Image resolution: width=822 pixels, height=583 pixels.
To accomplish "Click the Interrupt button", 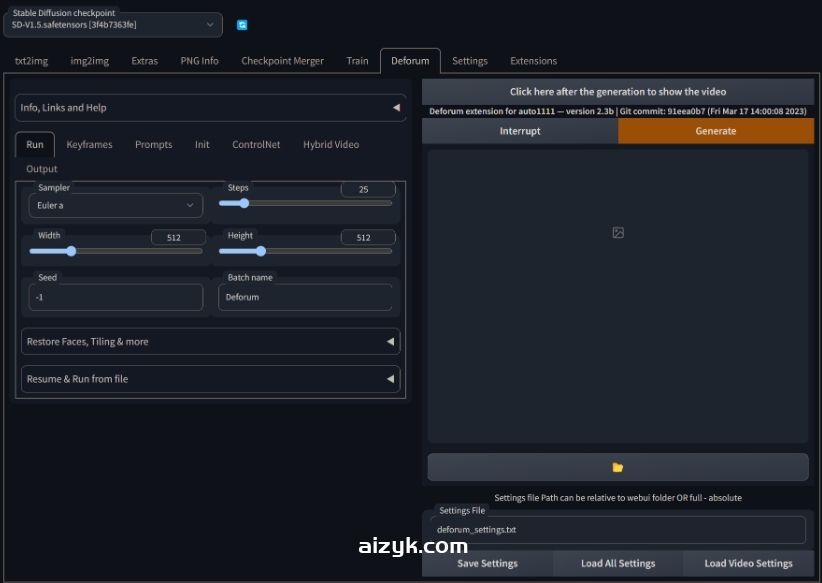I will [520, 131].
